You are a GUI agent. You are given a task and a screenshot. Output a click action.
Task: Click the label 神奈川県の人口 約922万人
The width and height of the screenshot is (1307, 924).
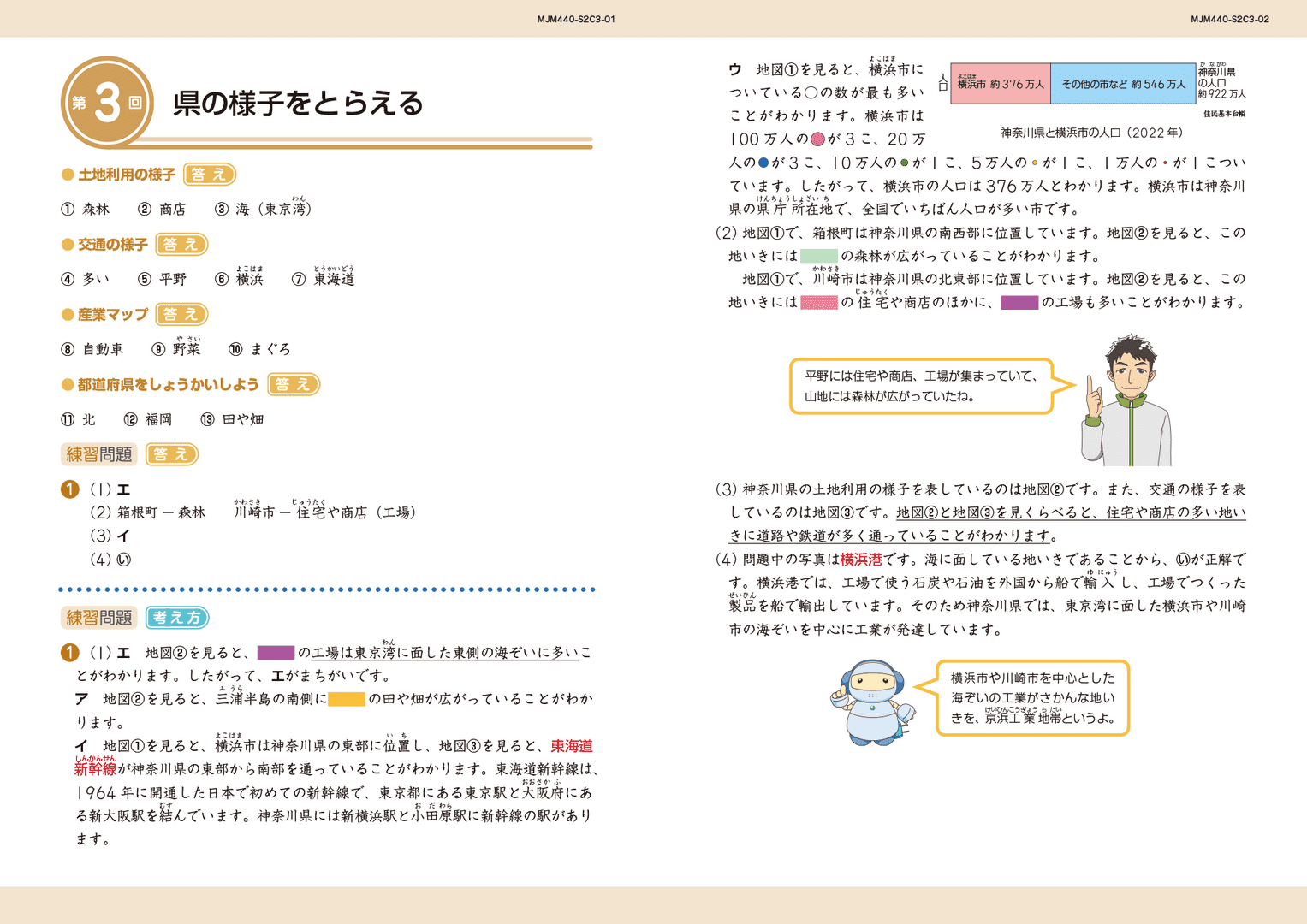pyautogui.click(x=1221, y=80)
